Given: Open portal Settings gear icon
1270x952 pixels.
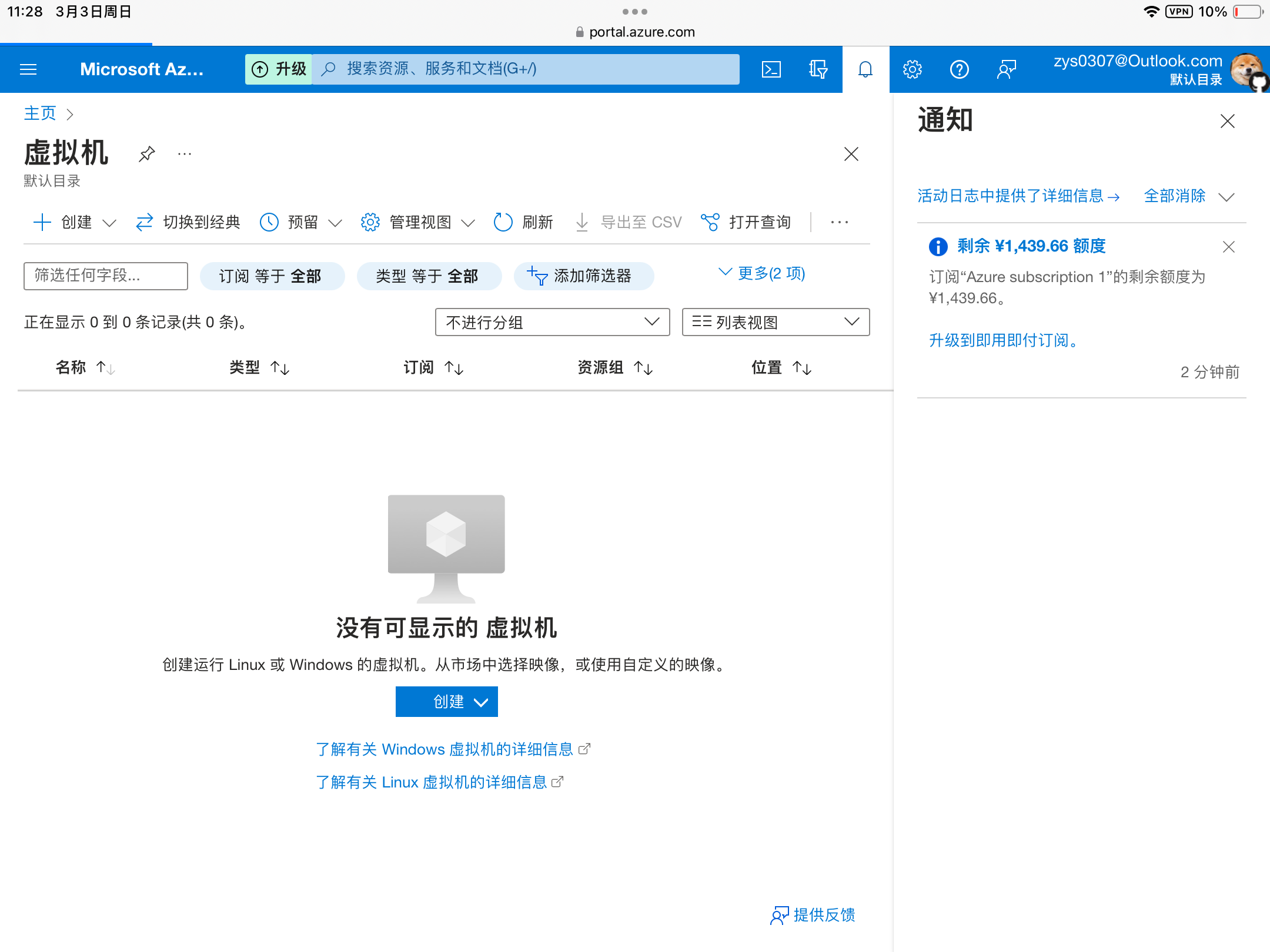Looking at the screenshot, I should point(912,69).
